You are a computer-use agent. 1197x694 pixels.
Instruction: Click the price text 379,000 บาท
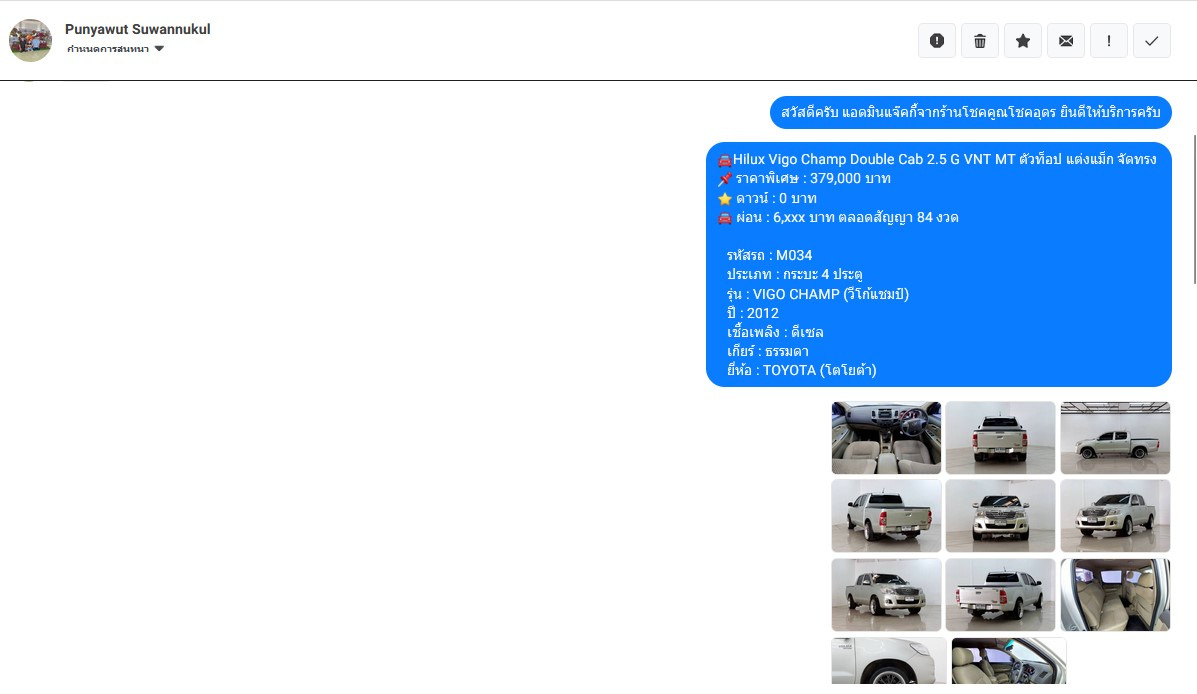click(850, 179)
